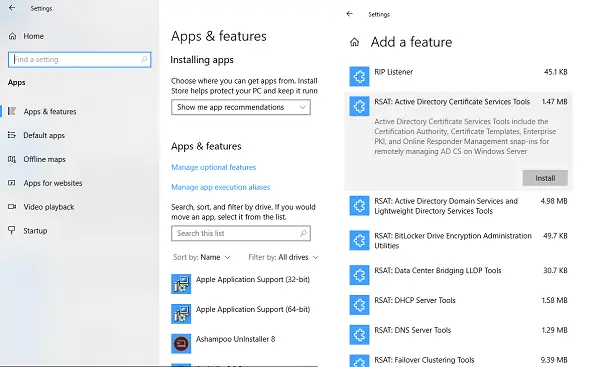The height and width of the screenshot is (367, 600).
Task: Click the RSAT DHCP Server Tools icon
Action: click(x=359, y=305)
